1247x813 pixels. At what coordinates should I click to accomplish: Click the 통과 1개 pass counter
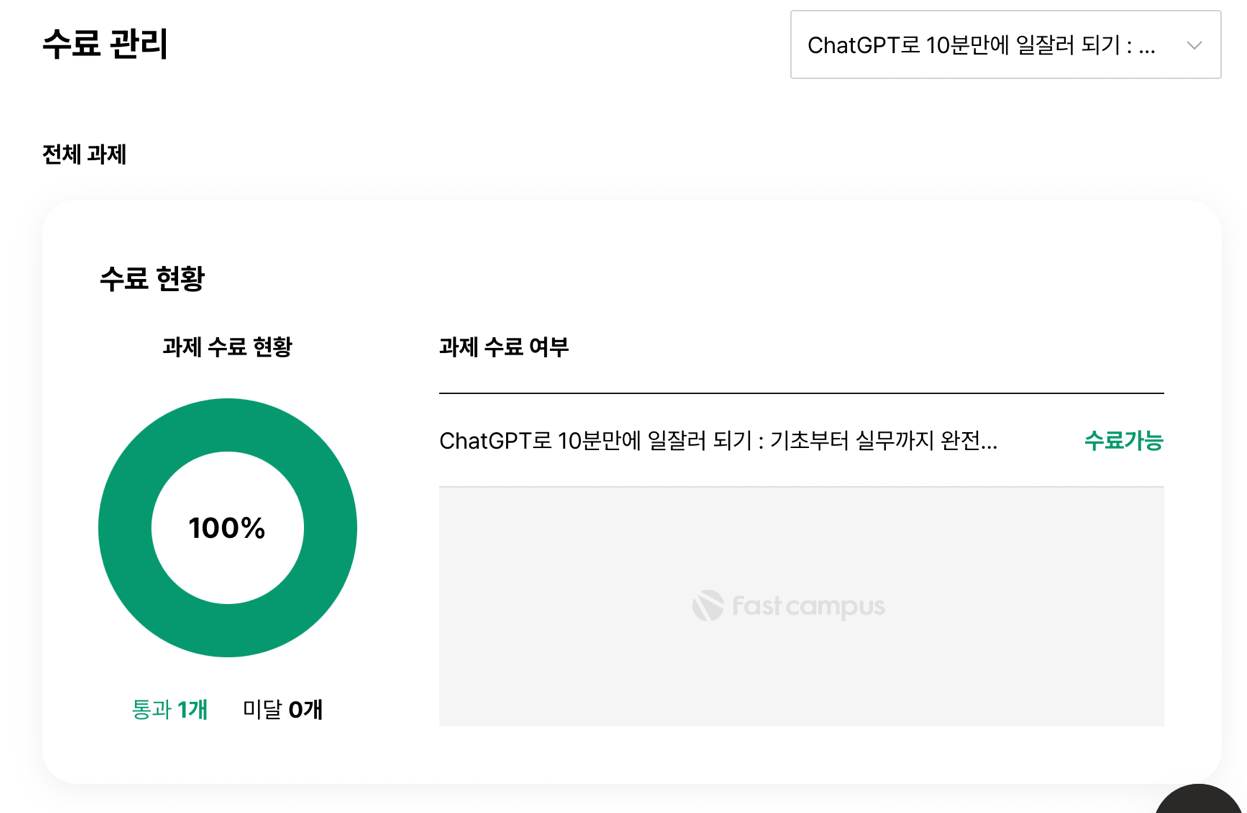pyautogui.click(x=168, y=709)
